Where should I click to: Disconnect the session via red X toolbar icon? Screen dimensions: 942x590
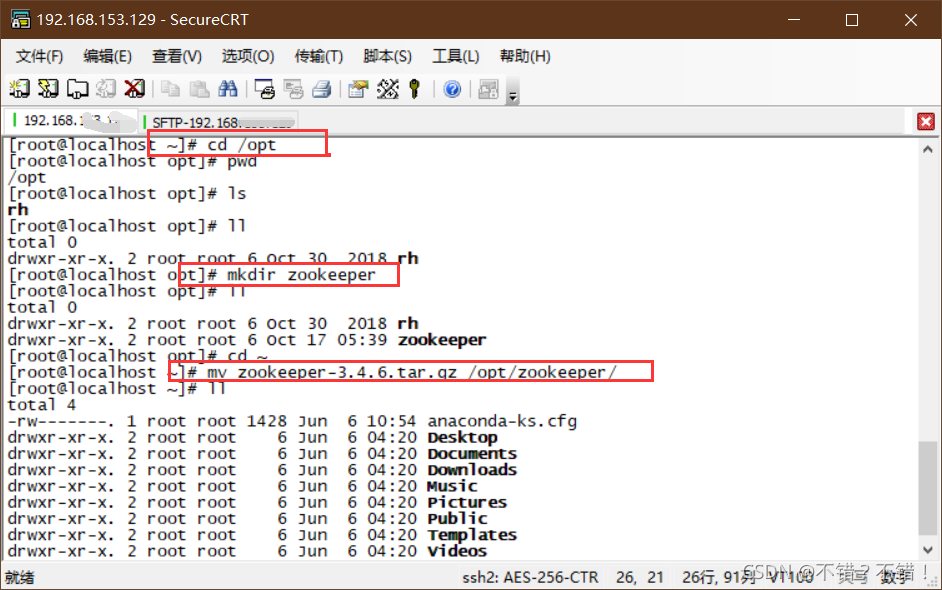135,89
